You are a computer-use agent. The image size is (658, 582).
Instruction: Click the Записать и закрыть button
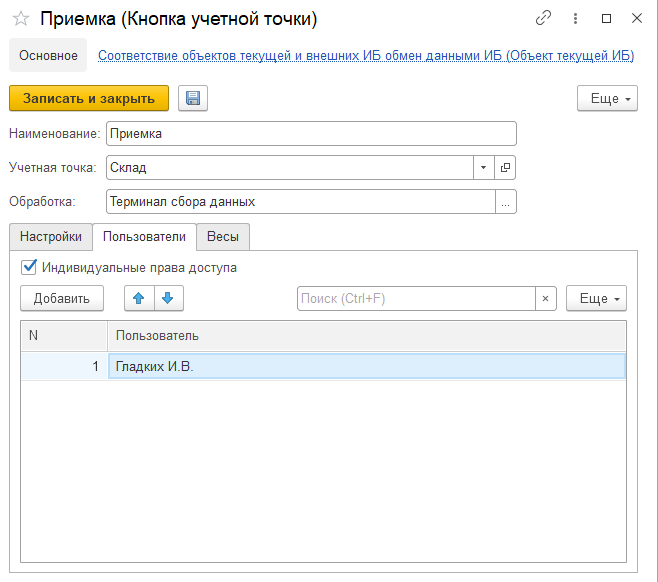click(89, 98)
